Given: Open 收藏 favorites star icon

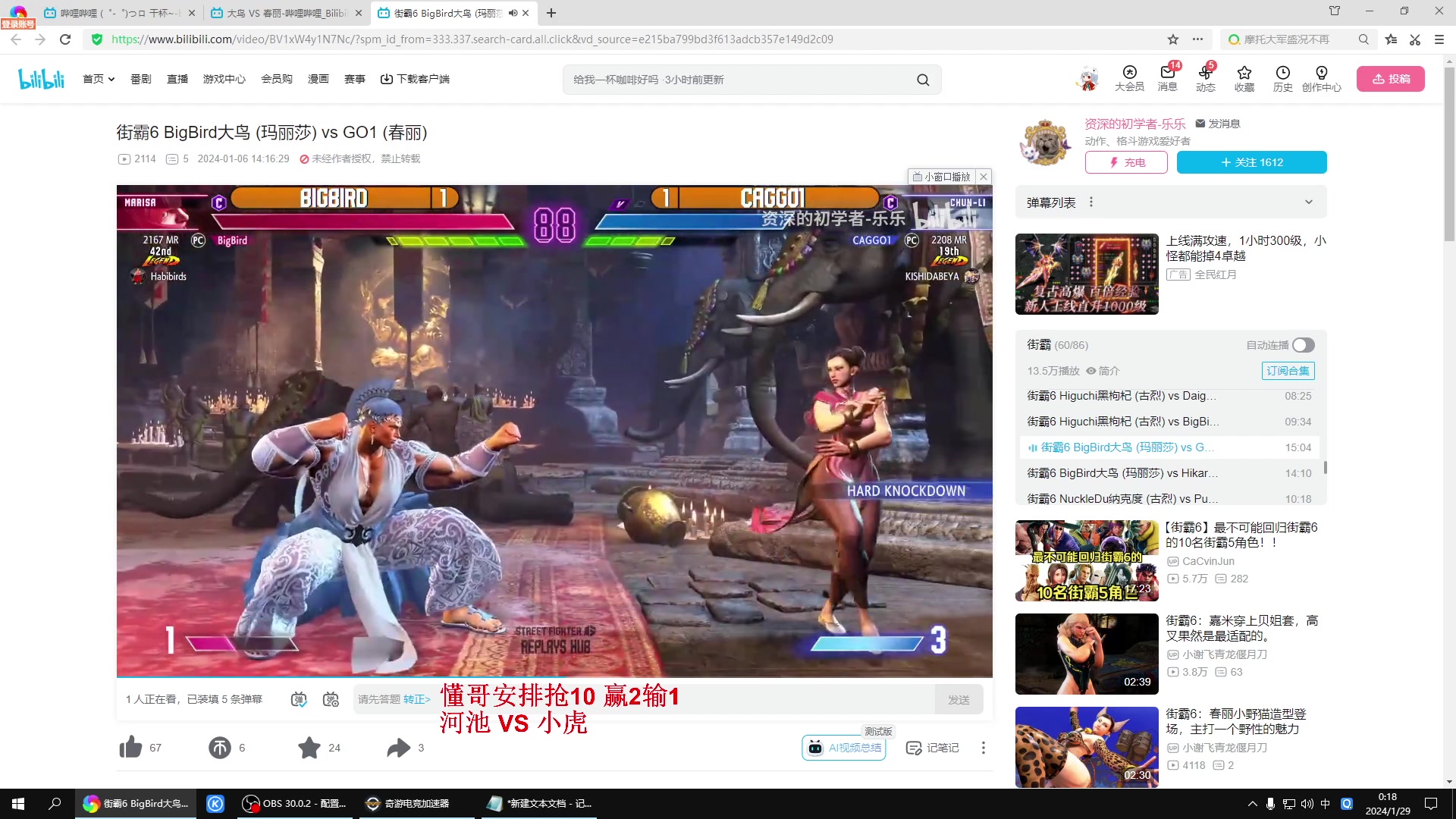Looking at the screenshot, I should click(x=1244, y=78).
